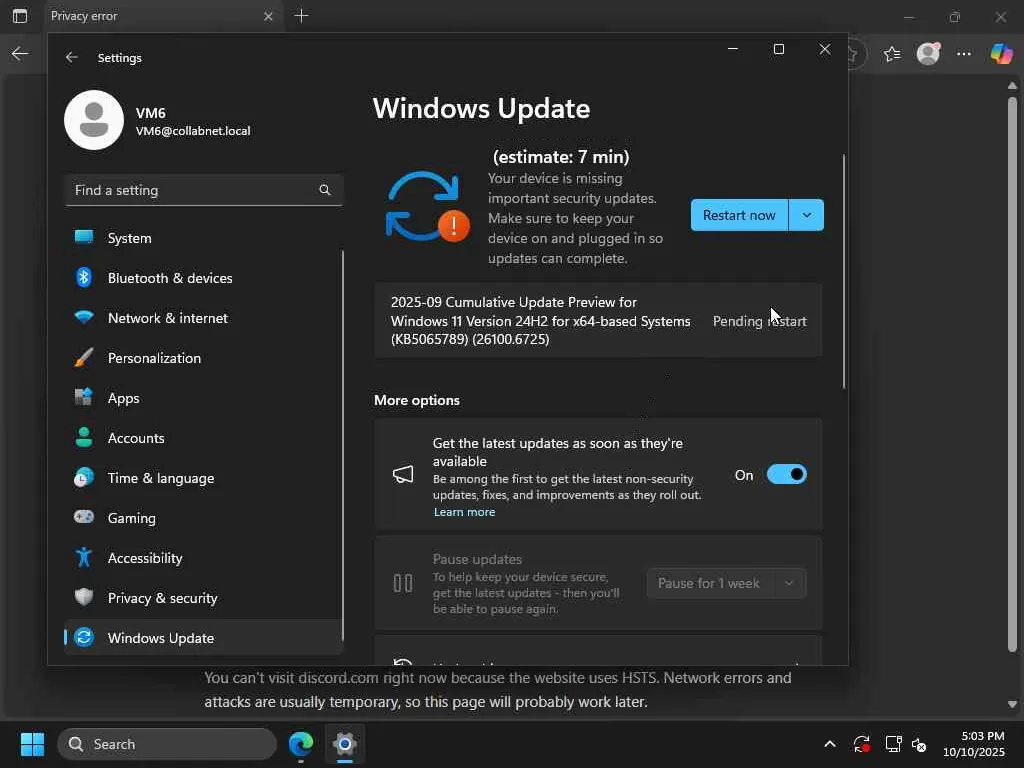Click the Pause updates pause icon
The height and width of the screenshot is (768, 1024).
403,583
